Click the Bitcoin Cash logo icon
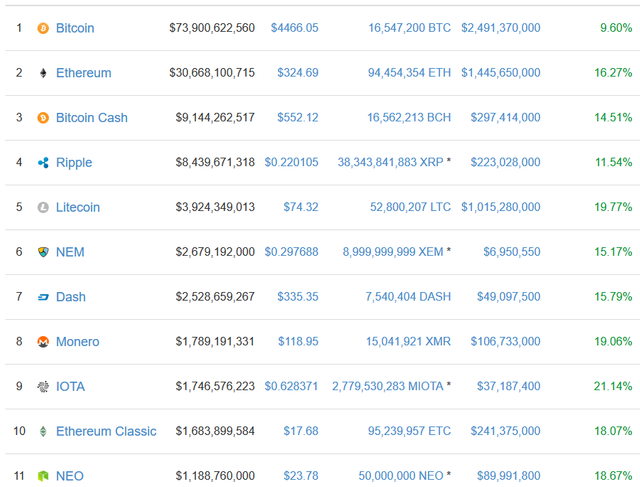Viewport: 640px width, 487px height. tap(43, 118)
